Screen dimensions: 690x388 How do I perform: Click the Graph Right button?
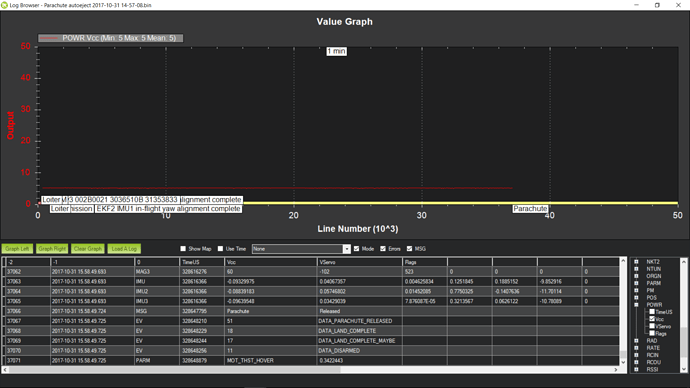[x=52, y=249]
